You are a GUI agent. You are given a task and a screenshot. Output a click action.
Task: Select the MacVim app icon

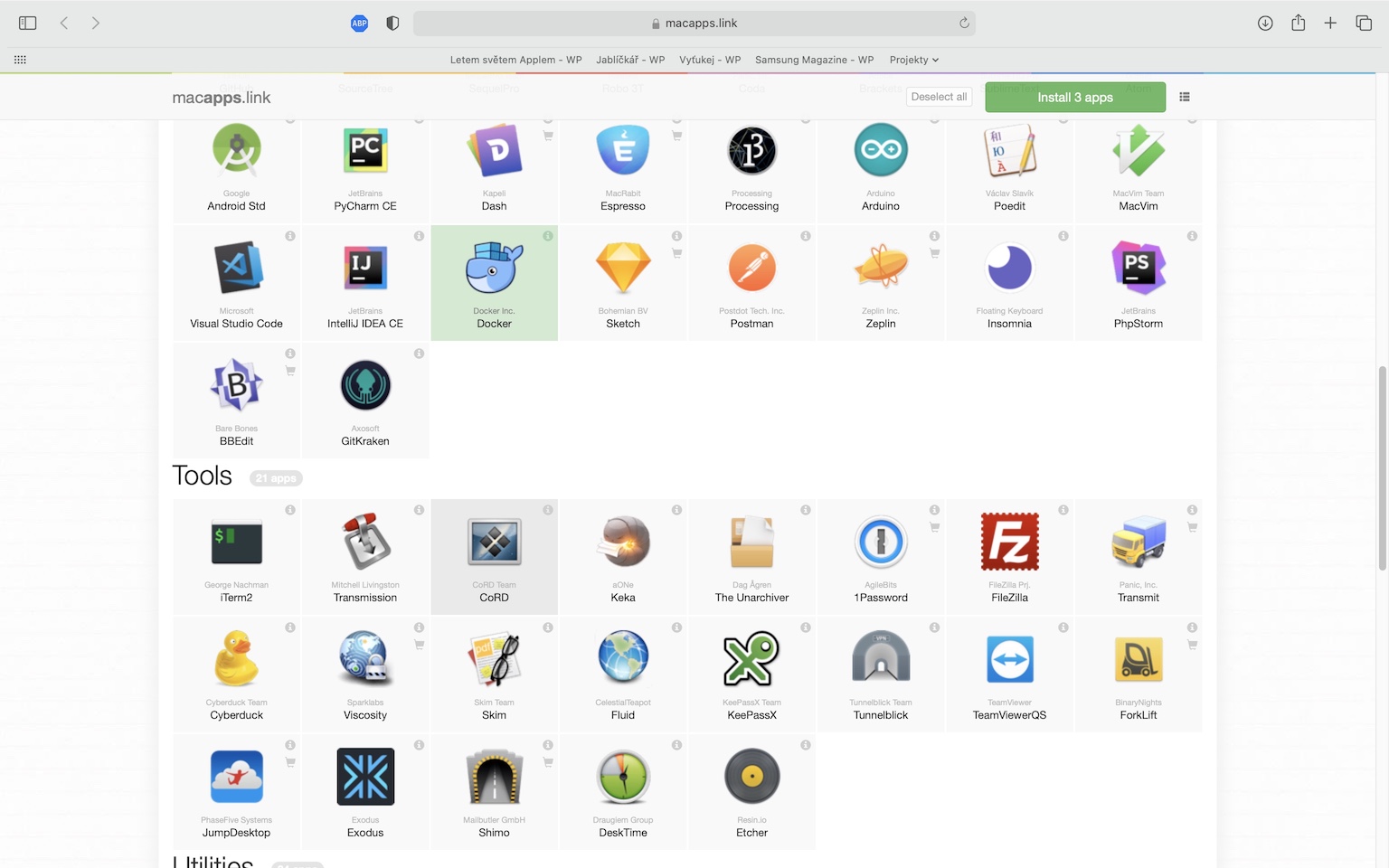pyautogui.click(x=1139, y=150)
